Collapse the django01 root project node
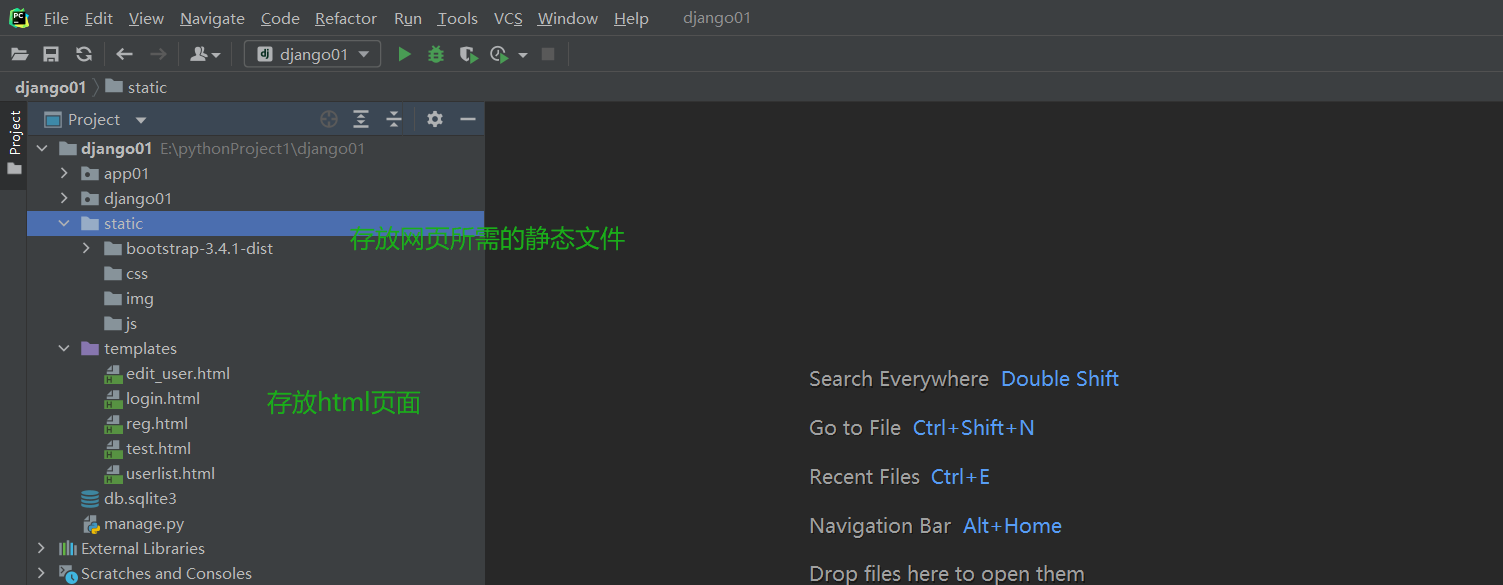The width and height of the screenshot is (1503, 585). (41, 148)
